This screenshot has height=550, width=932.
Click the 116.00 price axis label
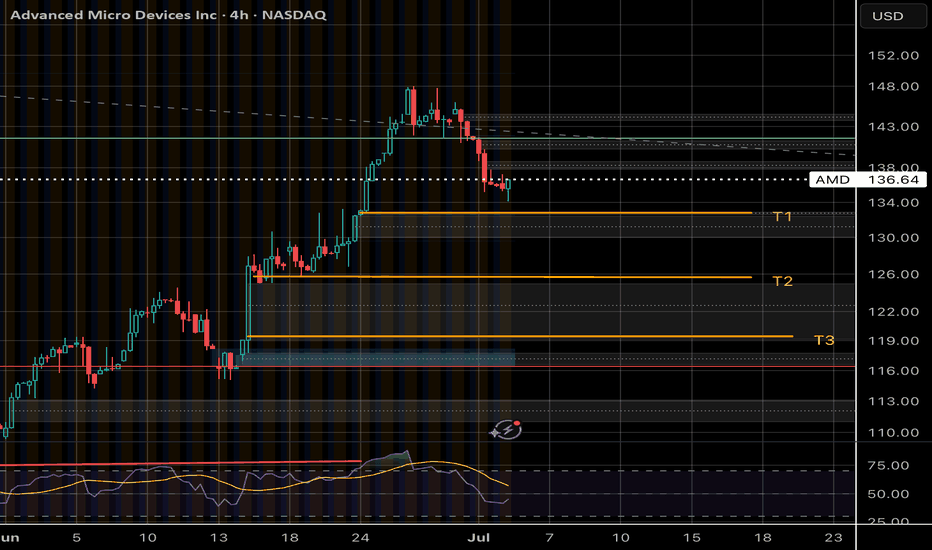(893, 370)
